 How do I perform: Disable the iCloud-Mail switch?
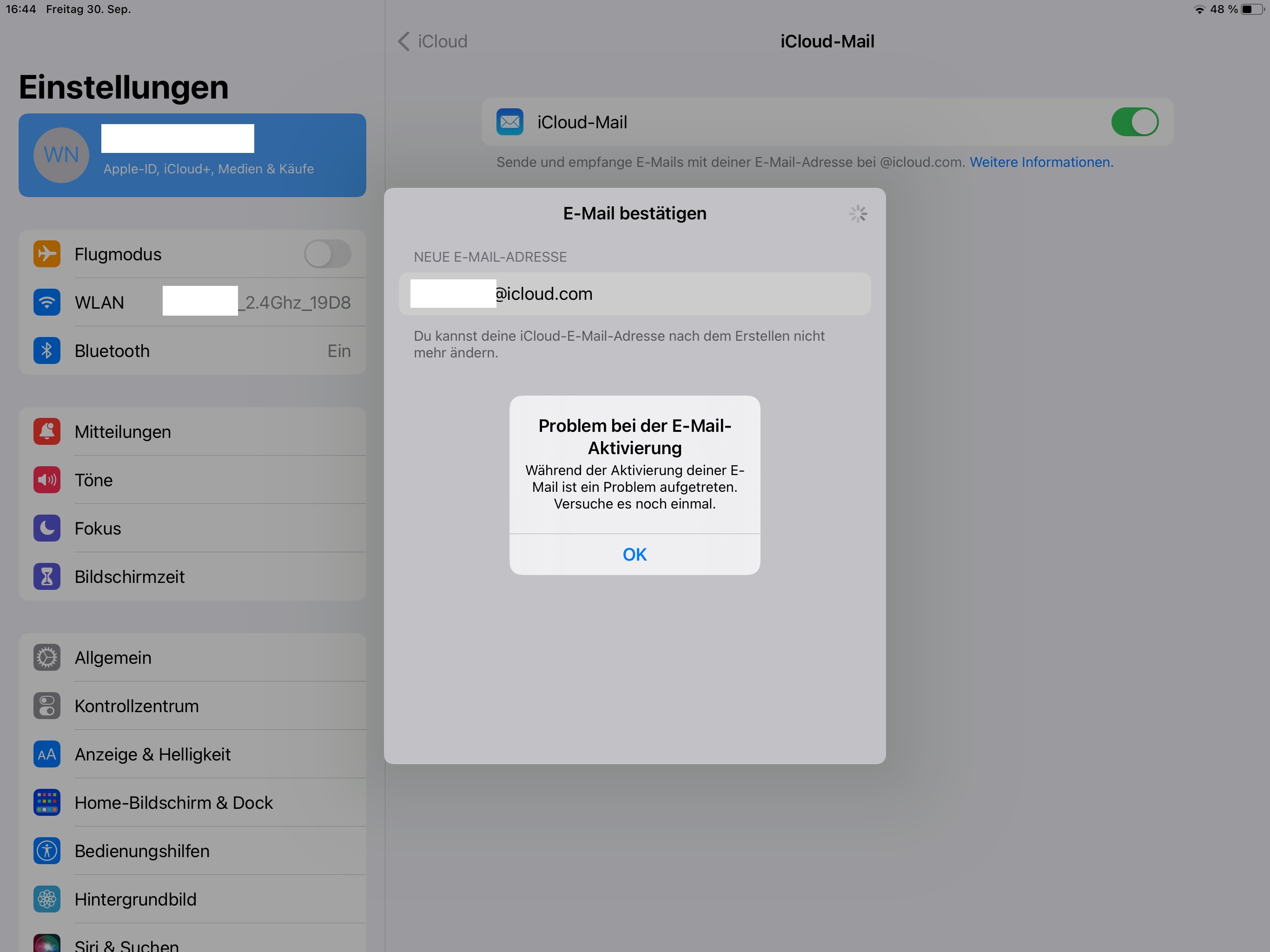1135,122
